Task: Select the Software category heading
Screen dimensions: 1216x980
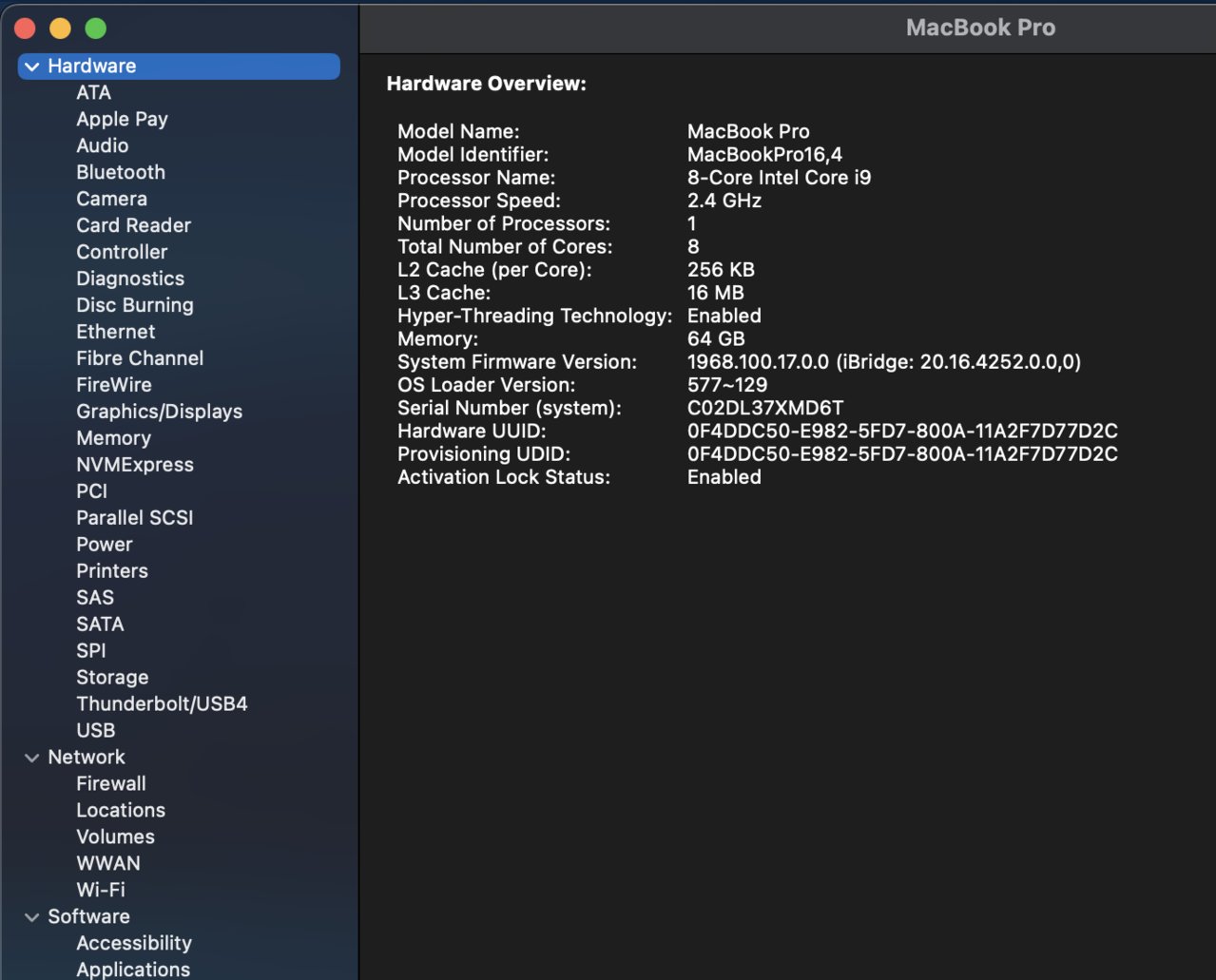Action: [x=89, y=917]
